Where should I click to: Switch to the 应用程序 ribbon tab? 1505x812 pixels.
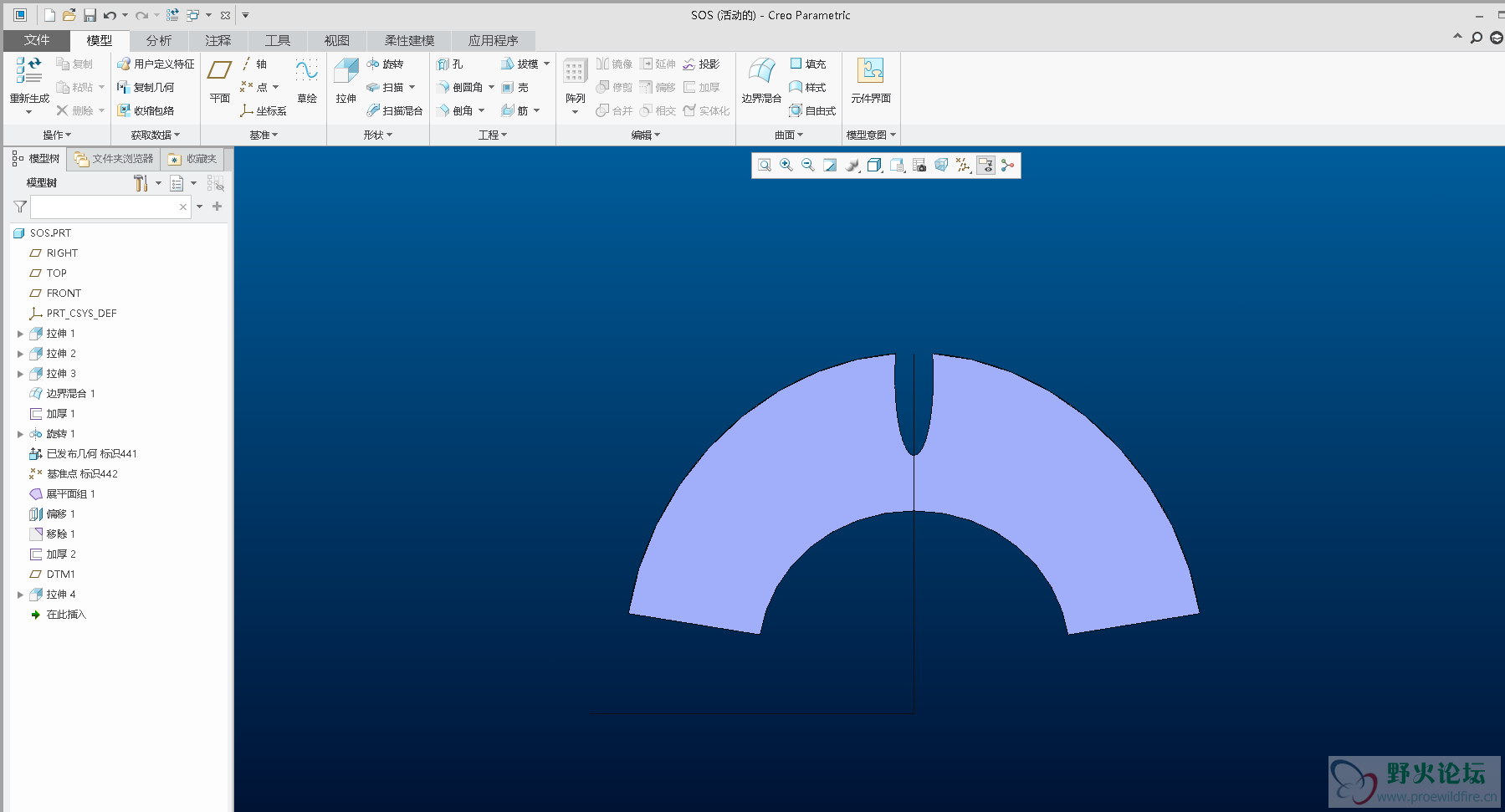coord(494,40)
